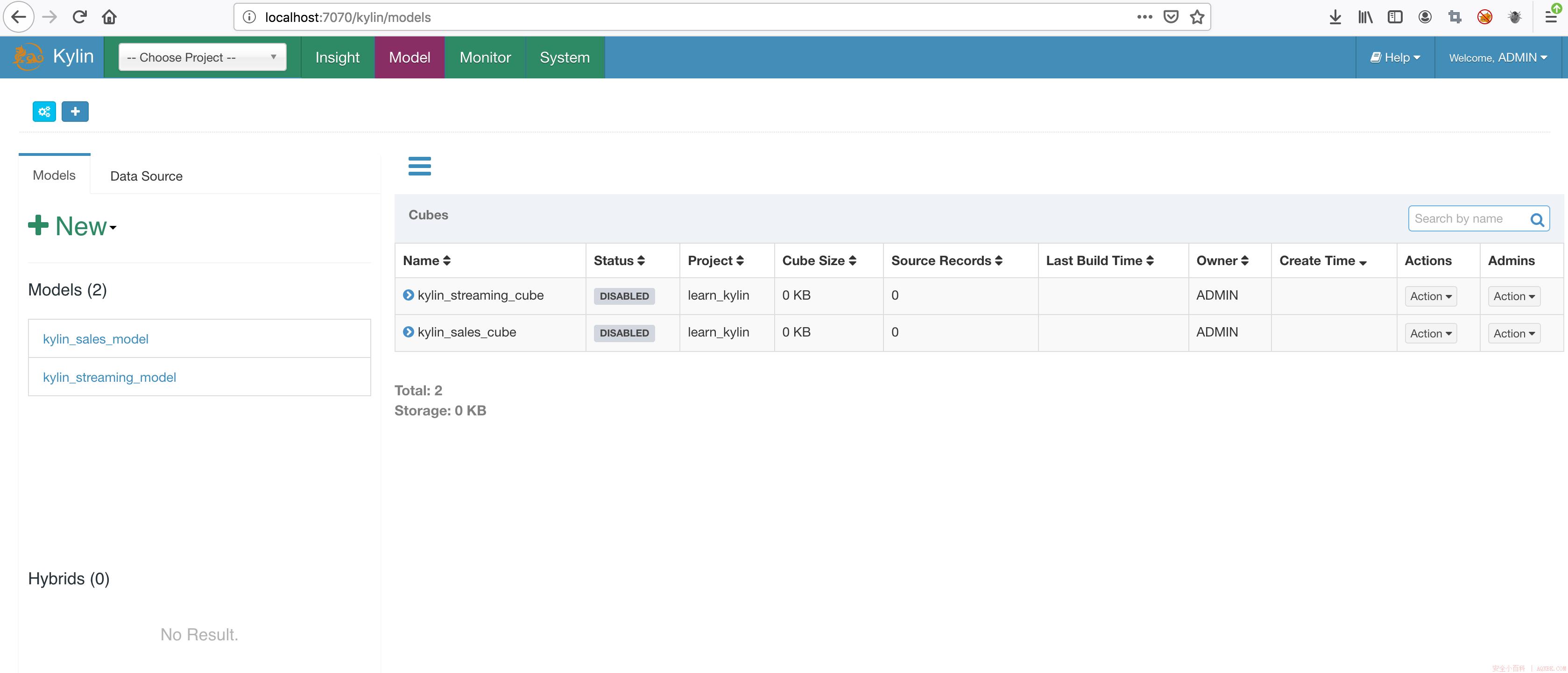Click the browser forward arrow
The height and width of the screenshot is (673, 1568).
pos(49,17)
